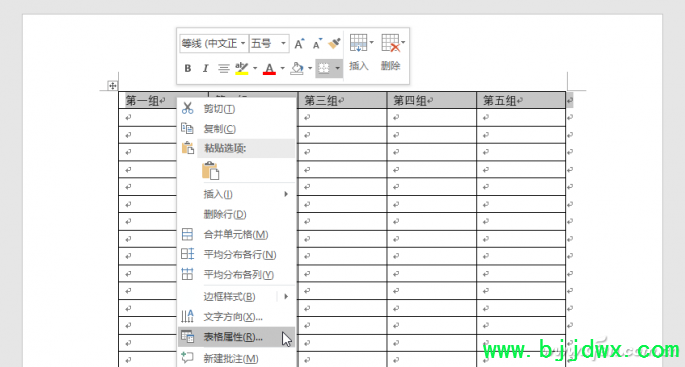The width and height of the screenshot is (685, 367).
Task: Open the font size dropdown 五号
Action: coord(269,44)
